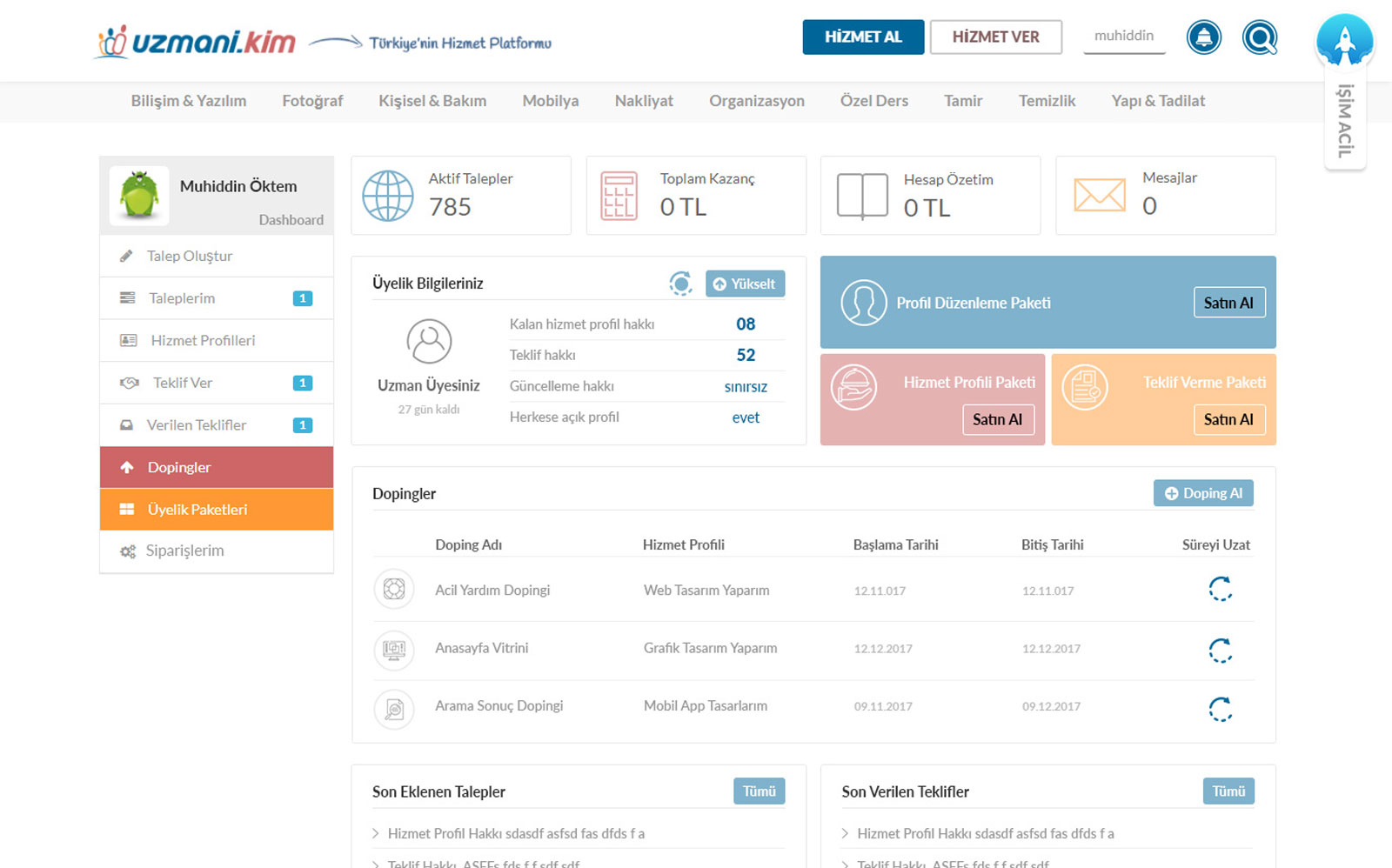Click the rocket icon for İşim Acil
This screenshot has width=1392, height=868.
click(1344, 41)
